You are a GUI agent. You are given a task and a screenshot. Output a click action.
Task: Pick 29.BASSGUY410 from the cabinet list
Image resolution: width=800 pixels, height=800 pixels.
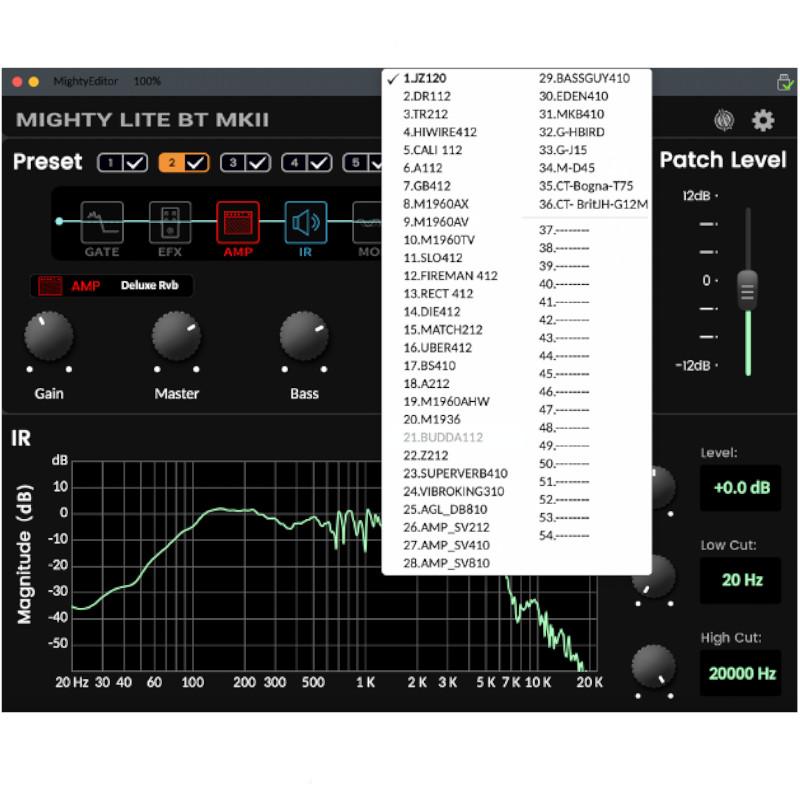[584, 78]
